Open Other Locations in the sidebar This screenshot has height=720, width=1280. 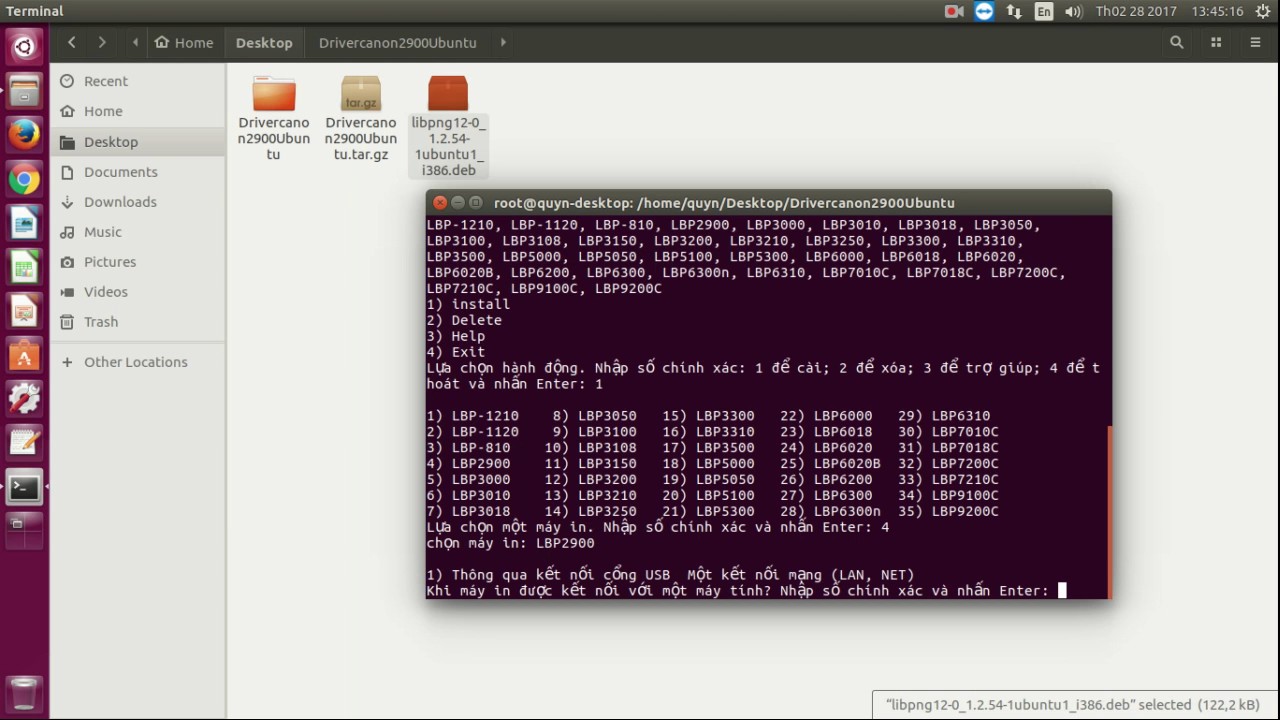[138, 361]
